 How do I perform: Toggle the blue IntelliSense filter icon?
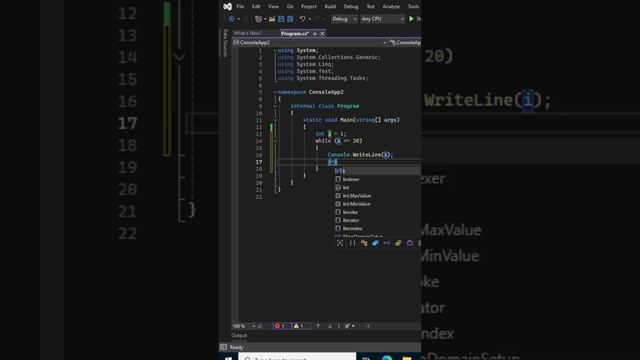(x=375, y=243)
